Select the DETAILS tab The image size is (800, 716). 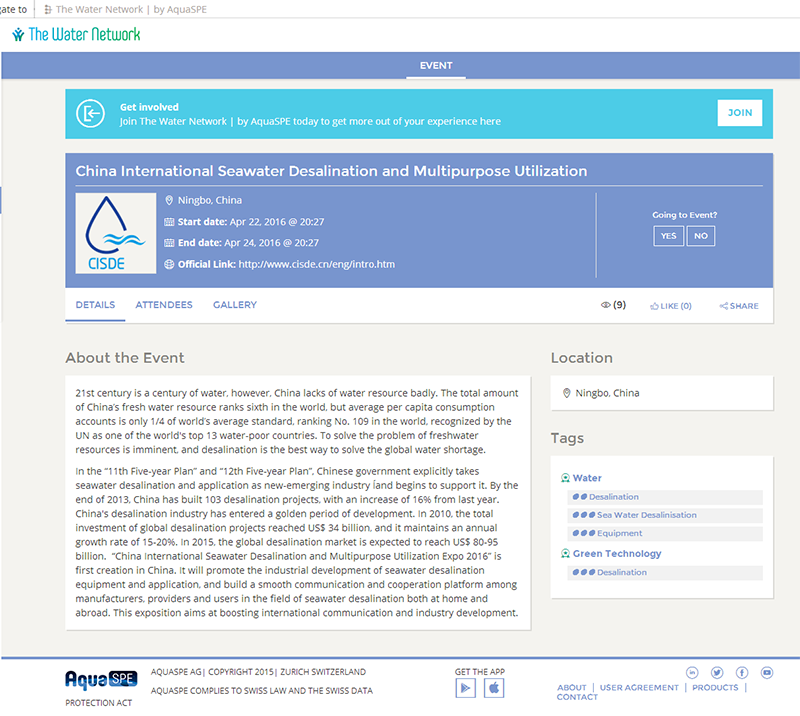point(95,305)
